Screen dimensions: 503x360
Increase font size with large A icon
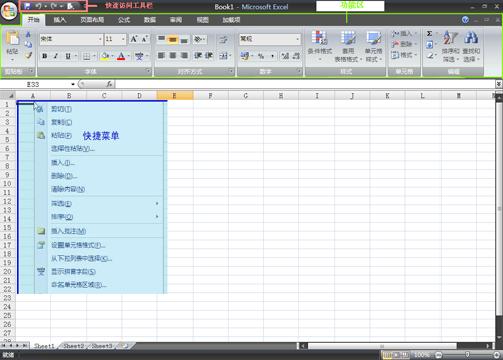tap(134, 39)
